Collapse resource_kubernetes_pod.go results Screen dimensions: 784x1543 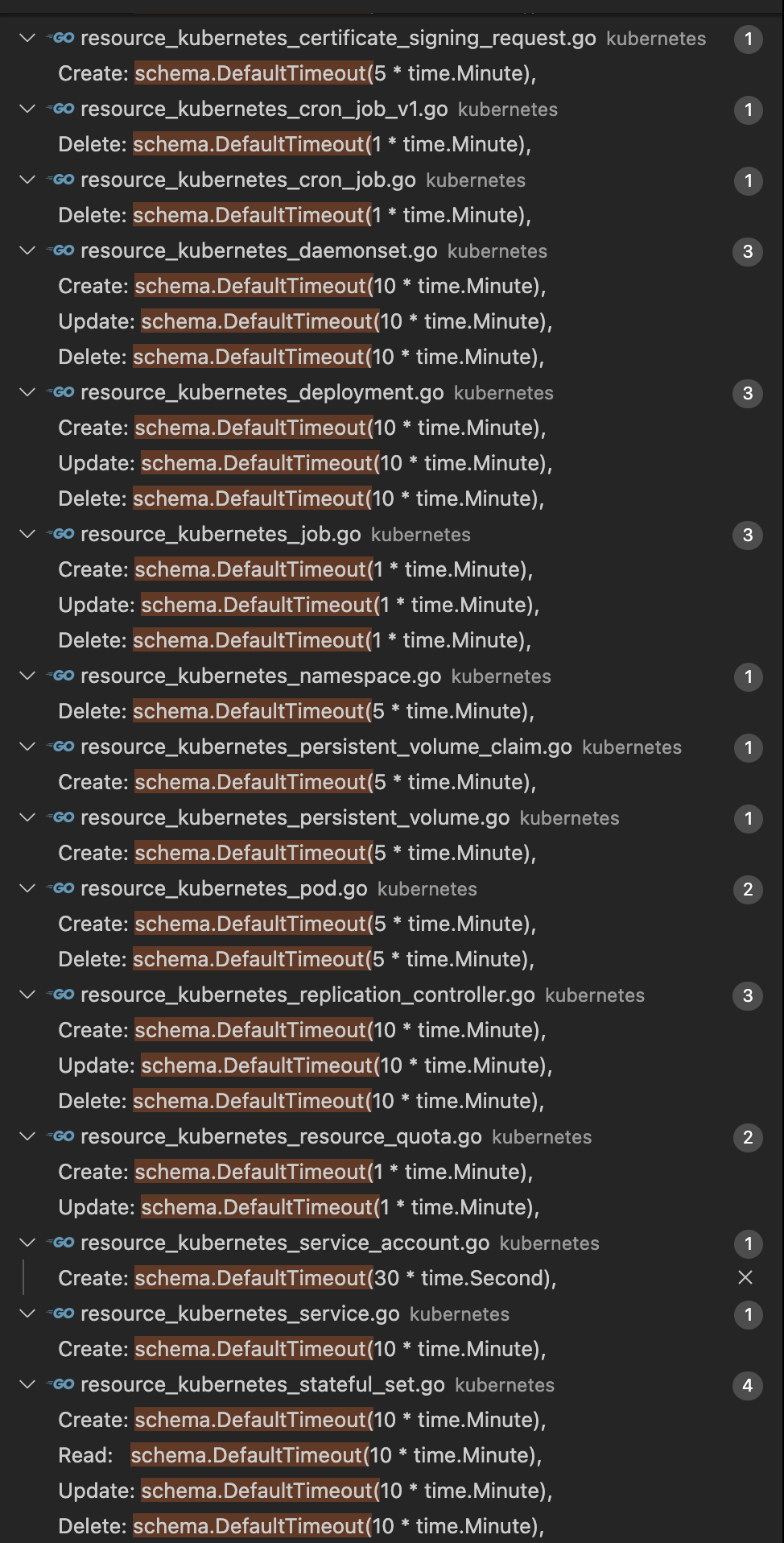pos(27,888)
